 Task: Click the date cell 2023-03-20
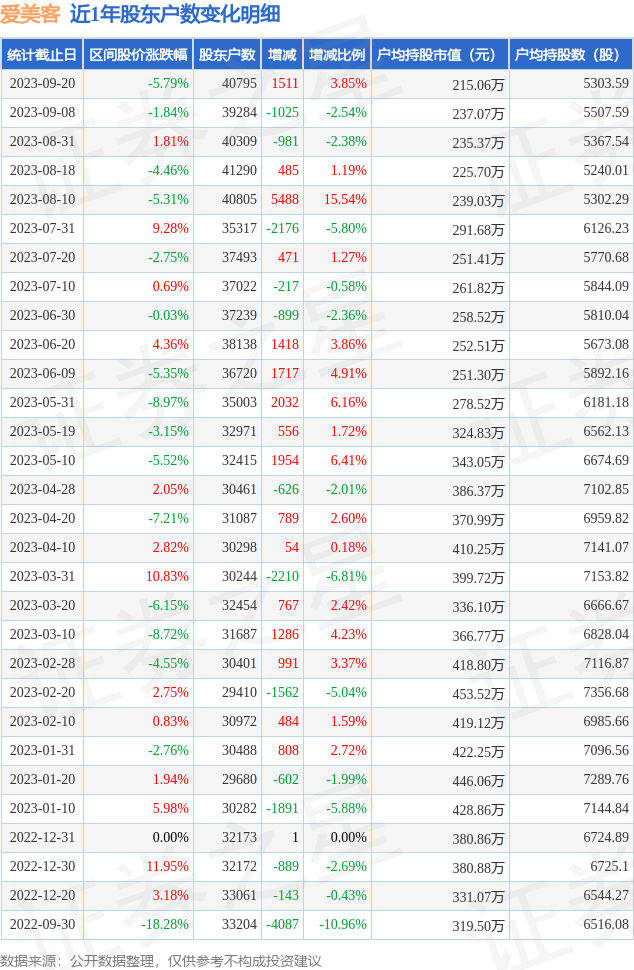coord(42,605)
